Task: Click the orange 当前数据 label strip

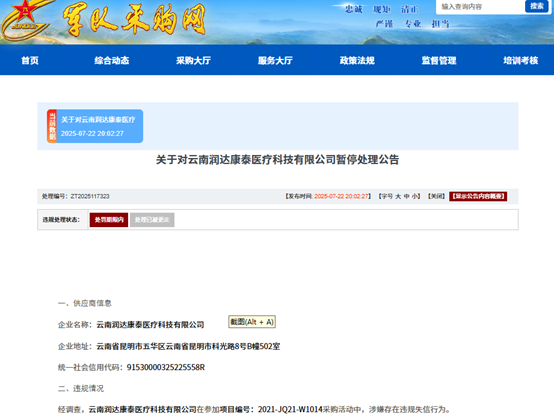Action: coord(52,126)
